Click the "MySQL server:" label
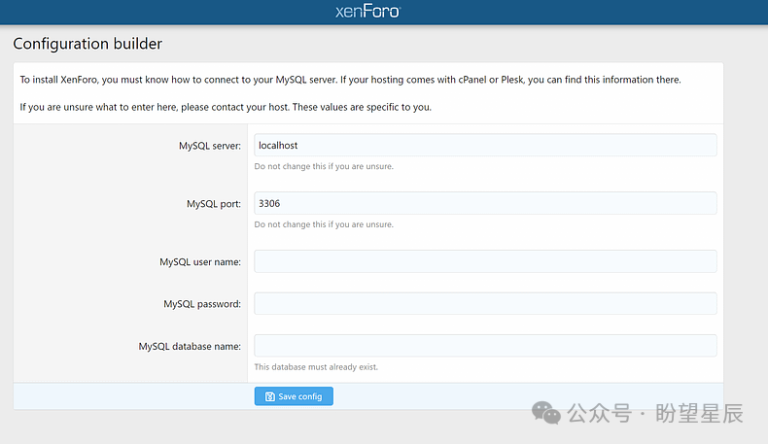 tap(209, 146)
